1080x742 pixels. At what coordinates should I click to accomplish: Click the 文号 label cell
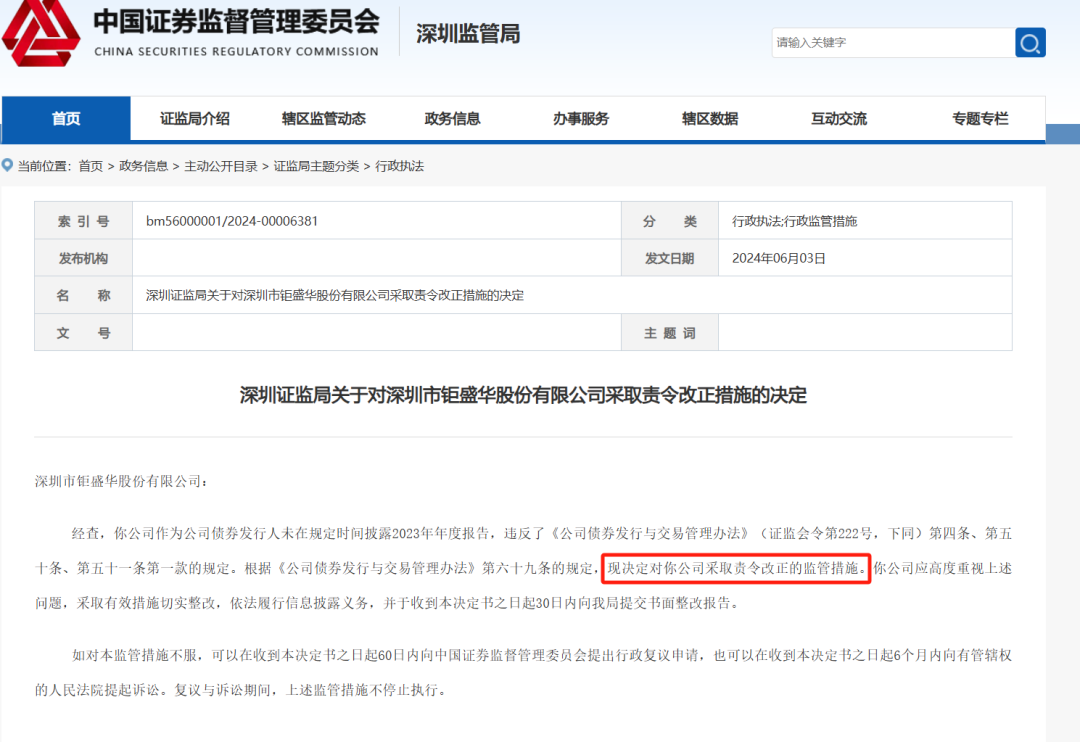(83, 333)
